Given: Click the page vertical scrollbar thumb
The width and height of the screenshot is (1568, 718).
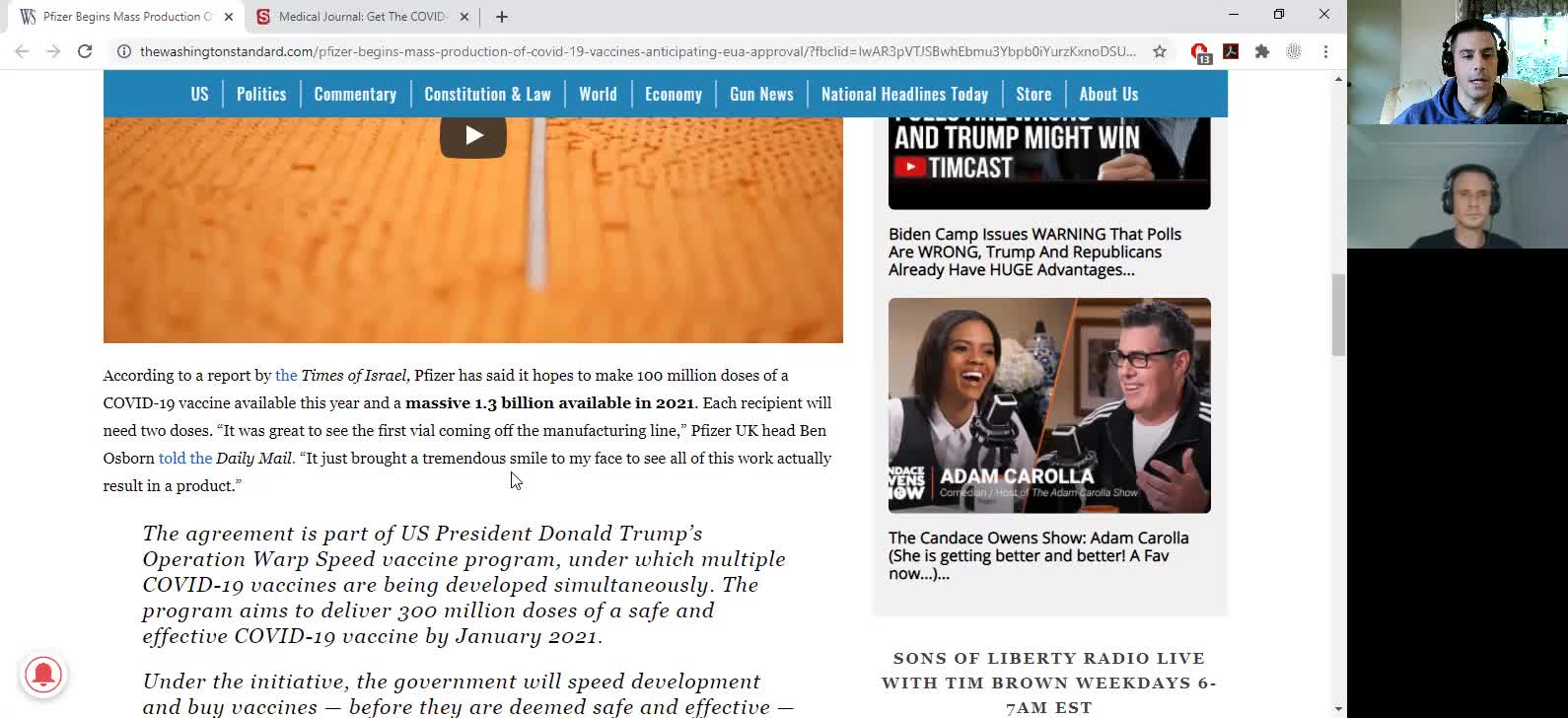Looking at the screenshot, I should coord(1338,316).
